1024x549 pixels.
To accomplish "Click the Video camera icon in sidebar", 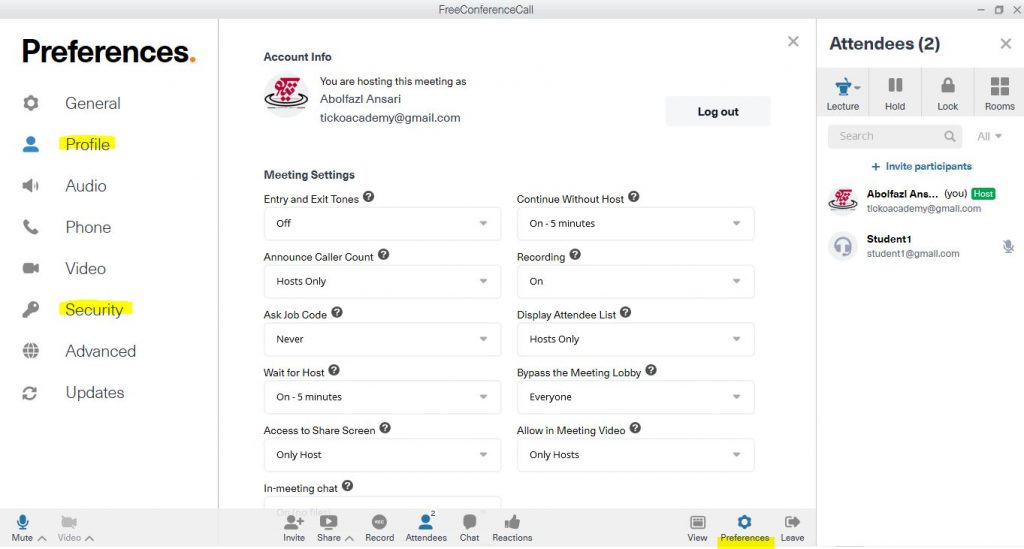I will 31,268.
